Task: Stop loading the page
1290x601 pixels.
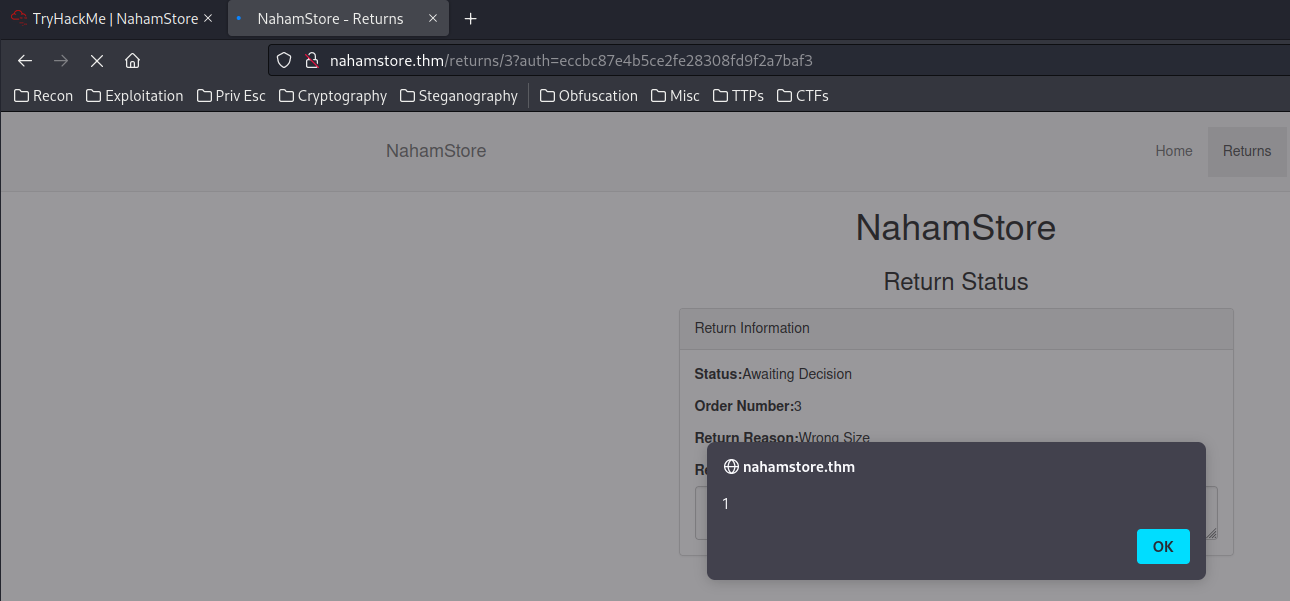Action: pyautogui.click(x=97, y=61)
